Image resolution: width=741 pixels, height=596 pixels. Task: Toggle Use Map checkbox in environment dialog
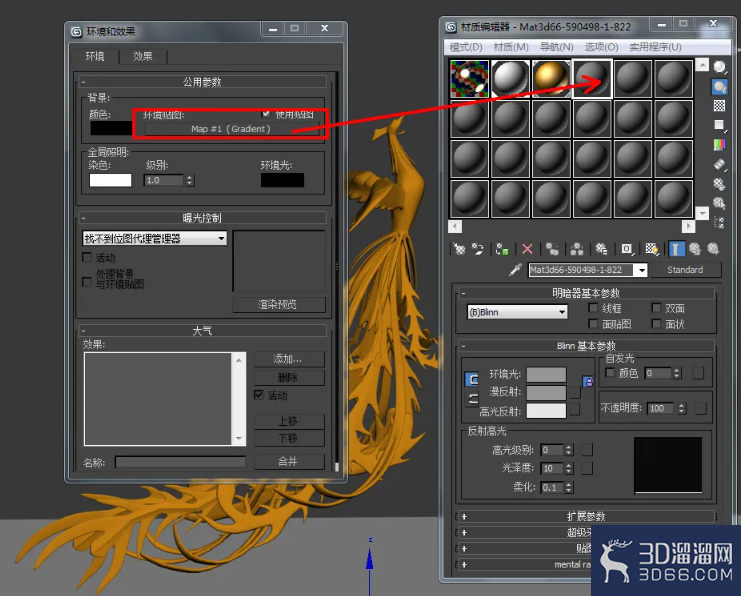pyautogui.click(x=266, y=114)
